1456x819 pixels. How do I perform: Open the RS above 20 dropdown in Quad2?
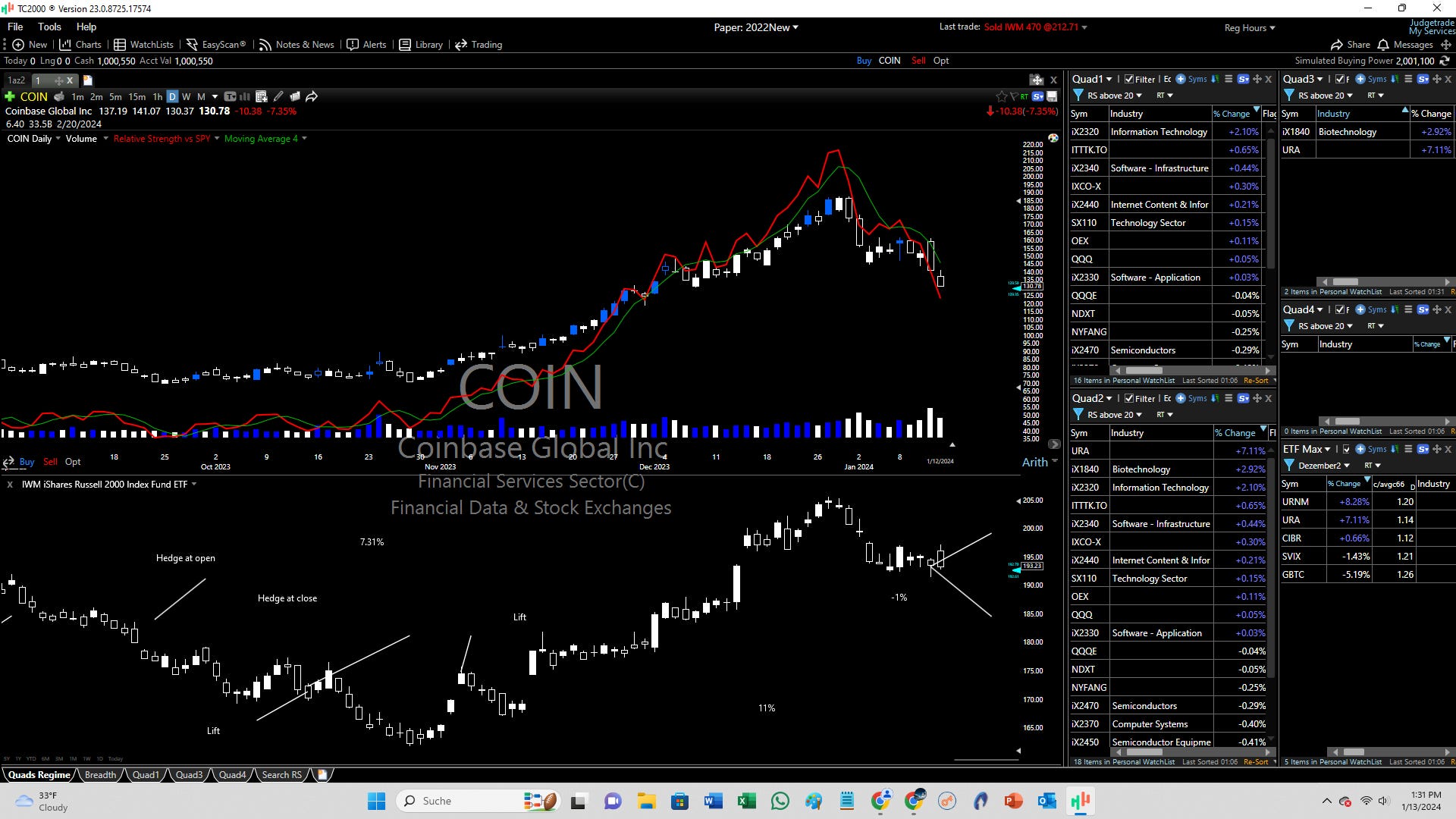(1113, 415)
